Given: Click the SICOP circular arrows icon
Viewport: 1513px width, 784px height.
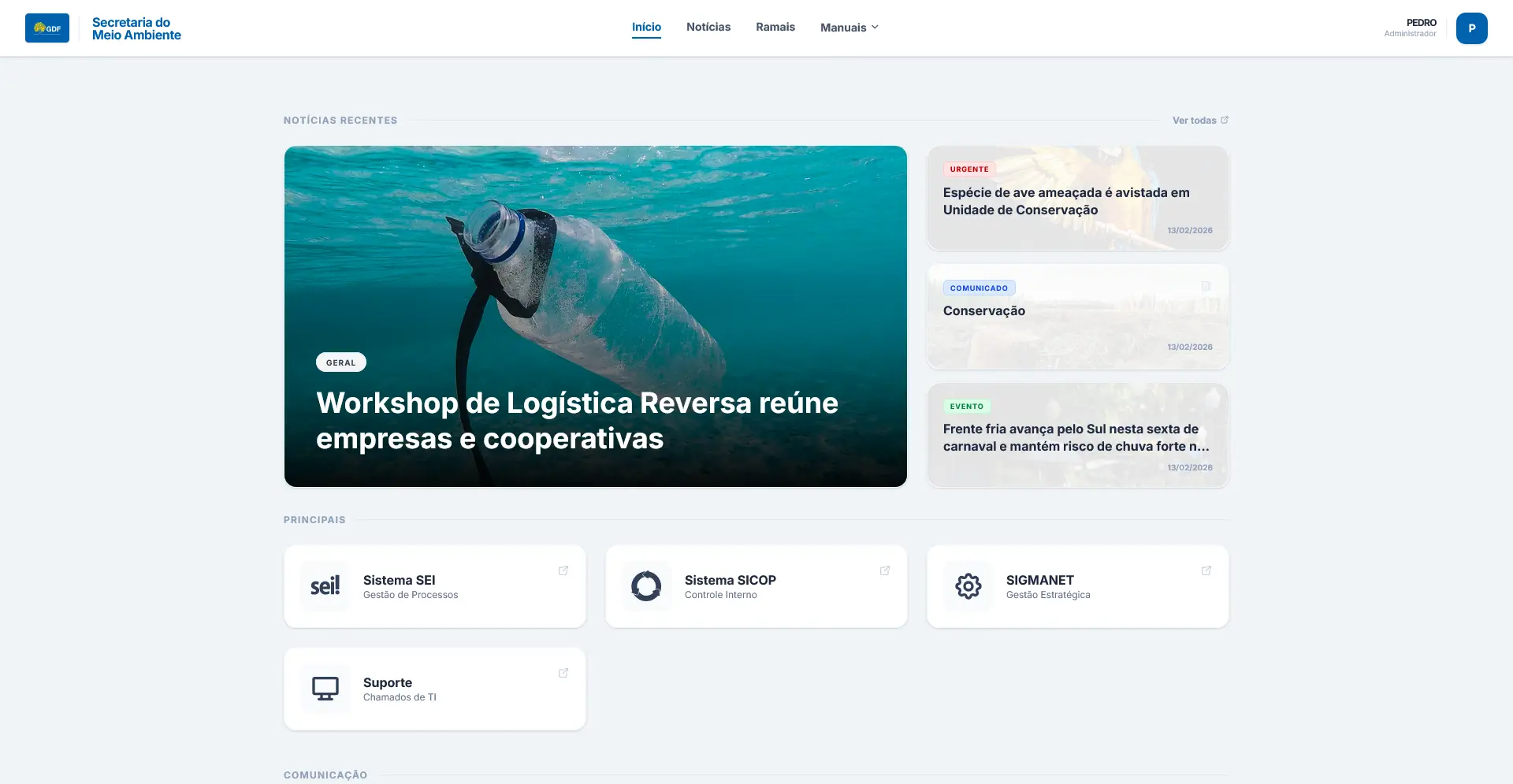Looking at the screenshot, I should pos(646,586).
